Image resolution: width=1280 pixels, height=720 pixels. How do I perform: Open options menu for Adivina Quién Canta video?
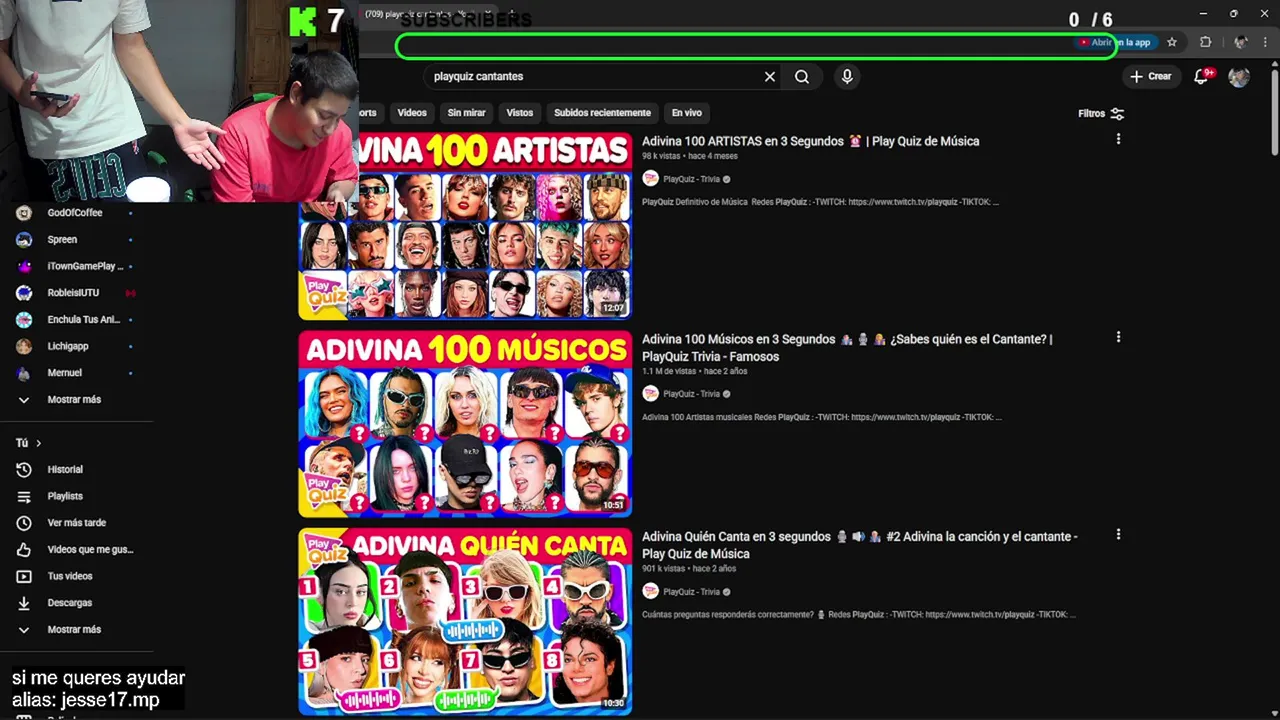coord(1118,535)
